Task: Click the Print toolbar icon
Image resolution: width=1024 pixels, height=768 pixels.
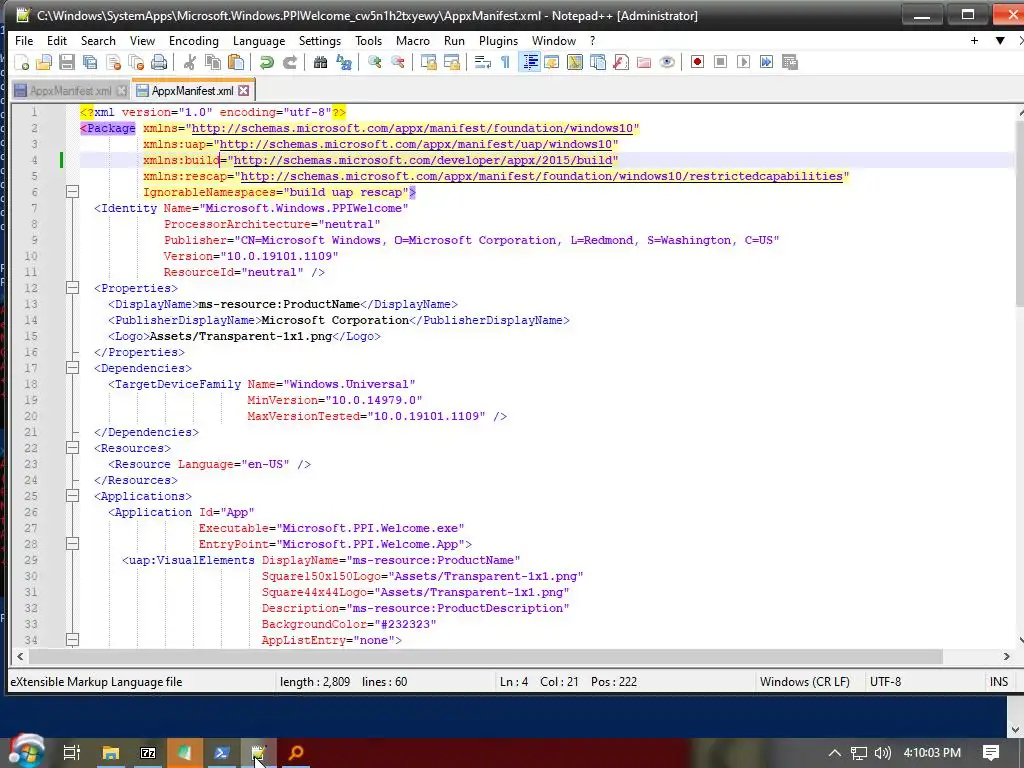Action: pyautogui.click(x=159, y=62)
